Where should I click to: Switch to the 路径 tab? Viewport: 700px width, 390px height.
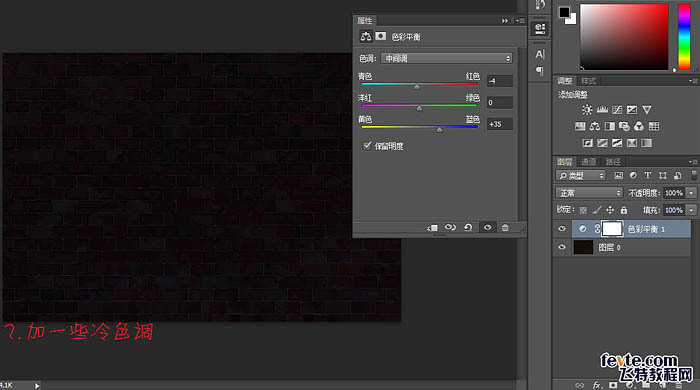click(613, 162)
